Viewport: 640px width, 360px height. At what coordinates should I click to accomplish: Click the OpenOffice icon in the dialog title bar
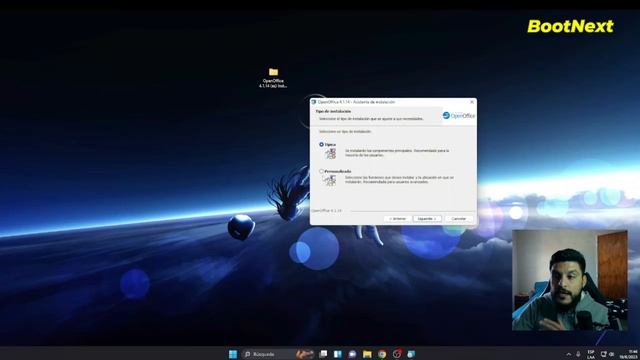click(314, 102)
